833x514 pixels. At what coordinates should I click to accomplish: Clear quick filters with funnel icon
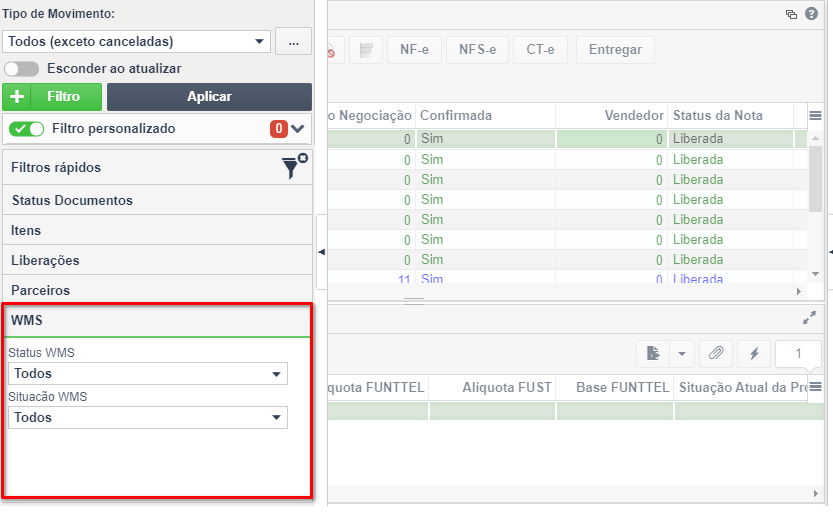[x=294, y=167]
